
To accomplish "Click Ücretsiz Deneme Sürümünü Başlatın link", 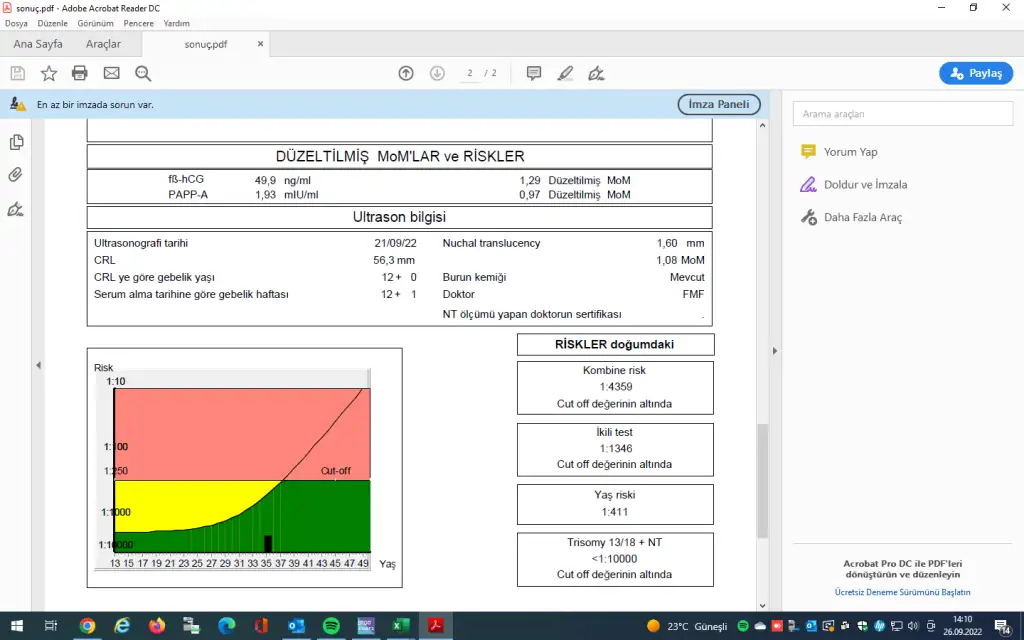I will click(902, 592).
